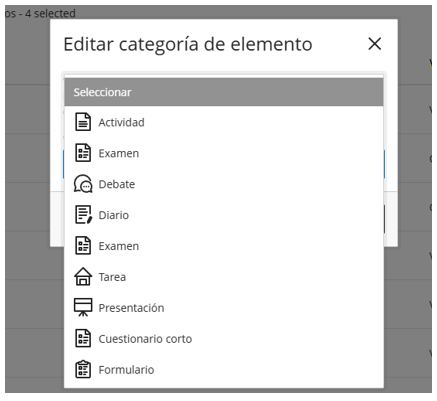Image resolution: width=437 pixels, height=401 pixels.
Task: Click the Formulario clipboard icon
Action: click(83, 369)
